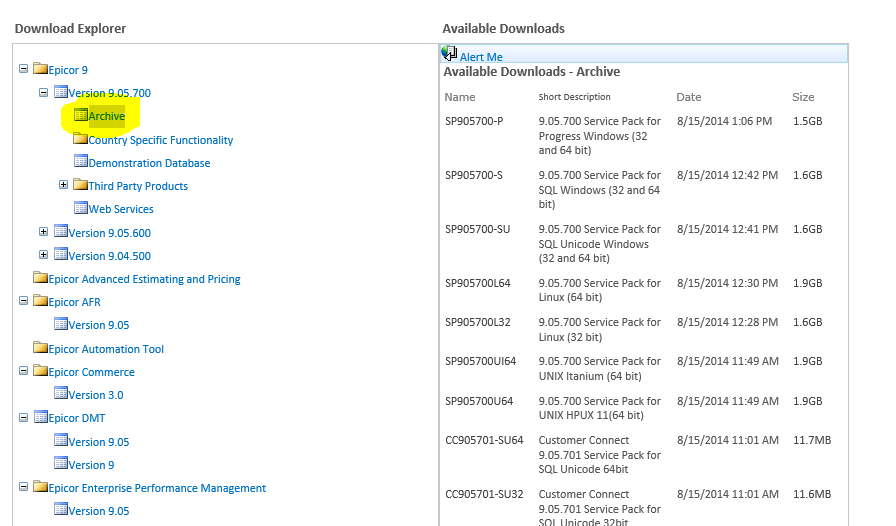Click the Version 9.05.600 list icon
The height and width of the screenshot is (526, 896).
coord(61,231)
